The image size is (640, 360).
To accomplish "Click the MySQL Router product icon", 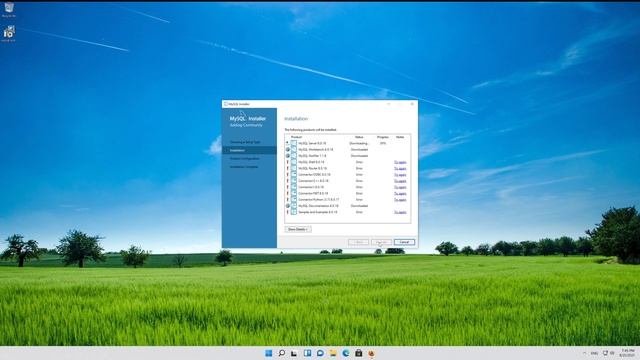I will [x=293, y=168].
